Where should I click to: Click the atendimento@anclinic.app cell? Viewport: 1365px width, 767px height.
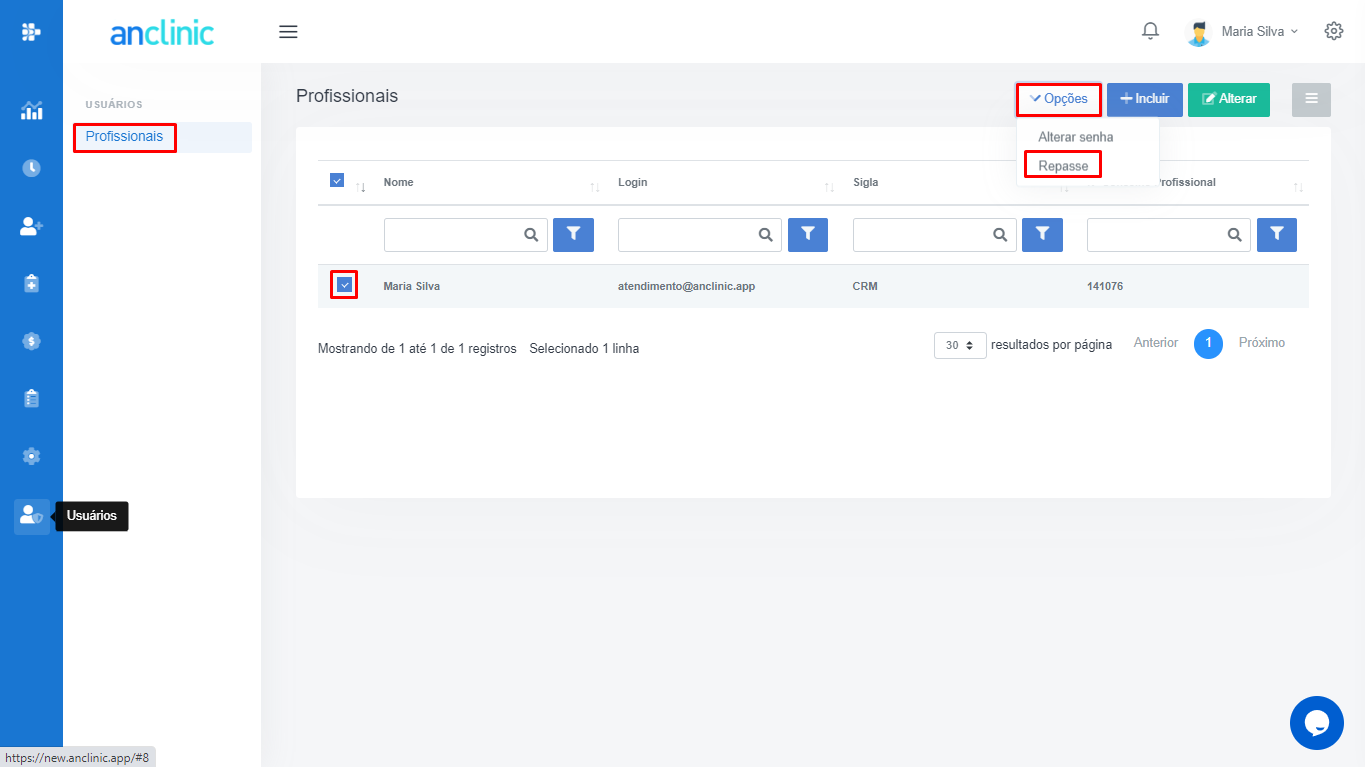coord(686,286)
